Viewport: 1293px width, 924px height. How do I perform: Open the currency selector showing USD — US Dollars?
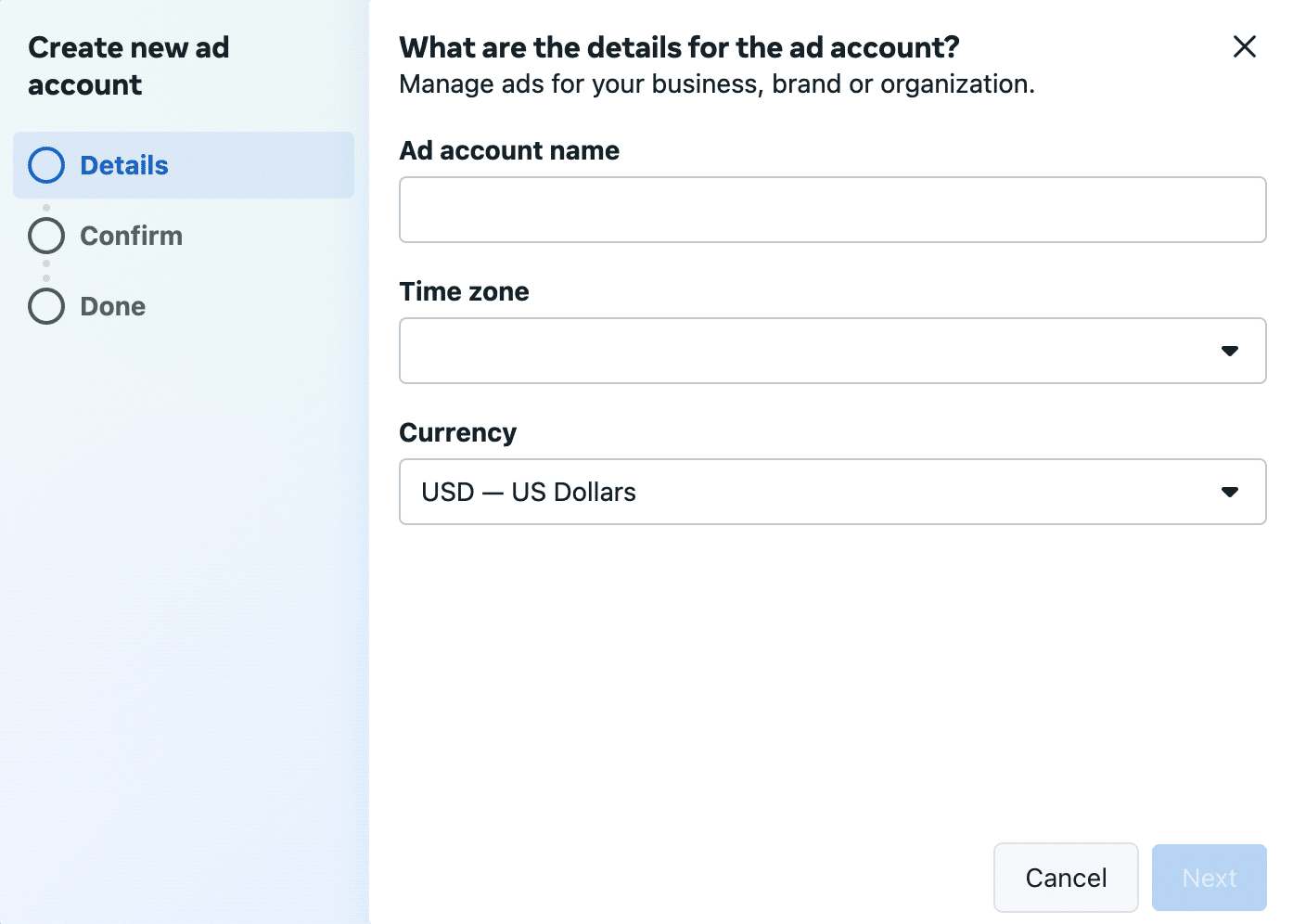click(832, 491)
